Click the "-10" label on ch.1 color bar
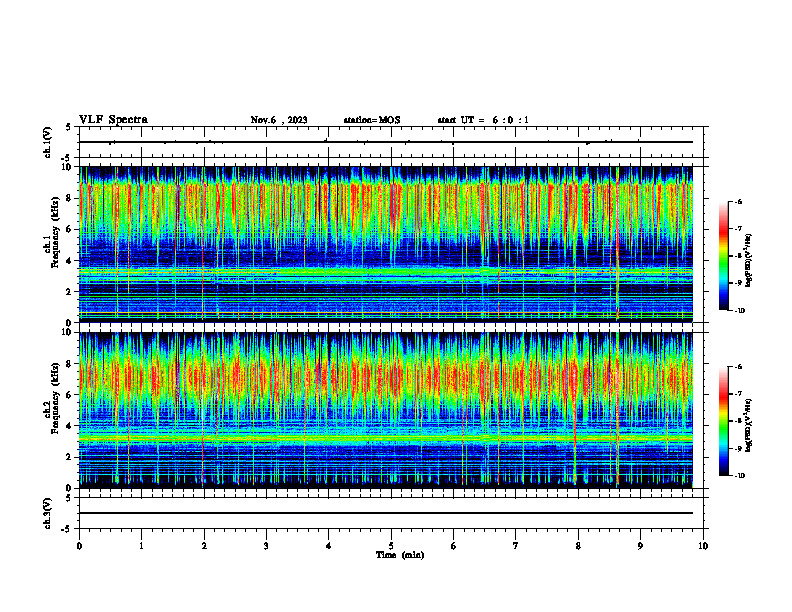Image resolution: width=792 pixels, height=612 pixels. tap(740, 311)
